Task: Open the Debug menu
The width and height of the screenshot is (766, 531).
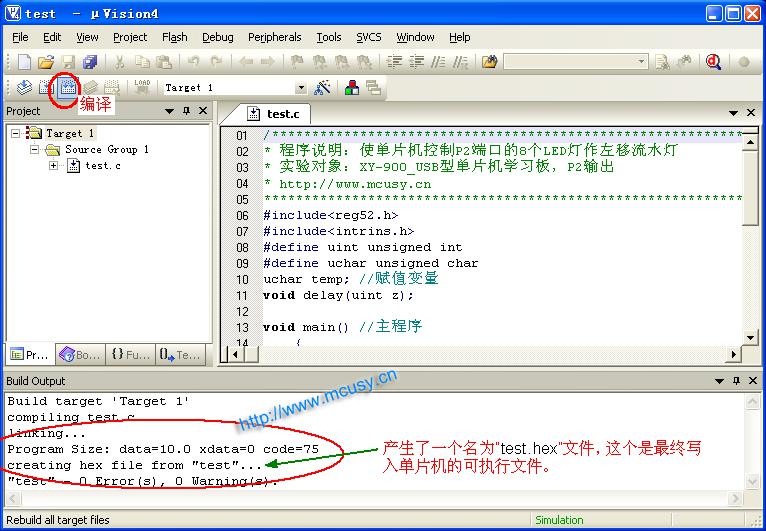Action: (x=218, y=37)
